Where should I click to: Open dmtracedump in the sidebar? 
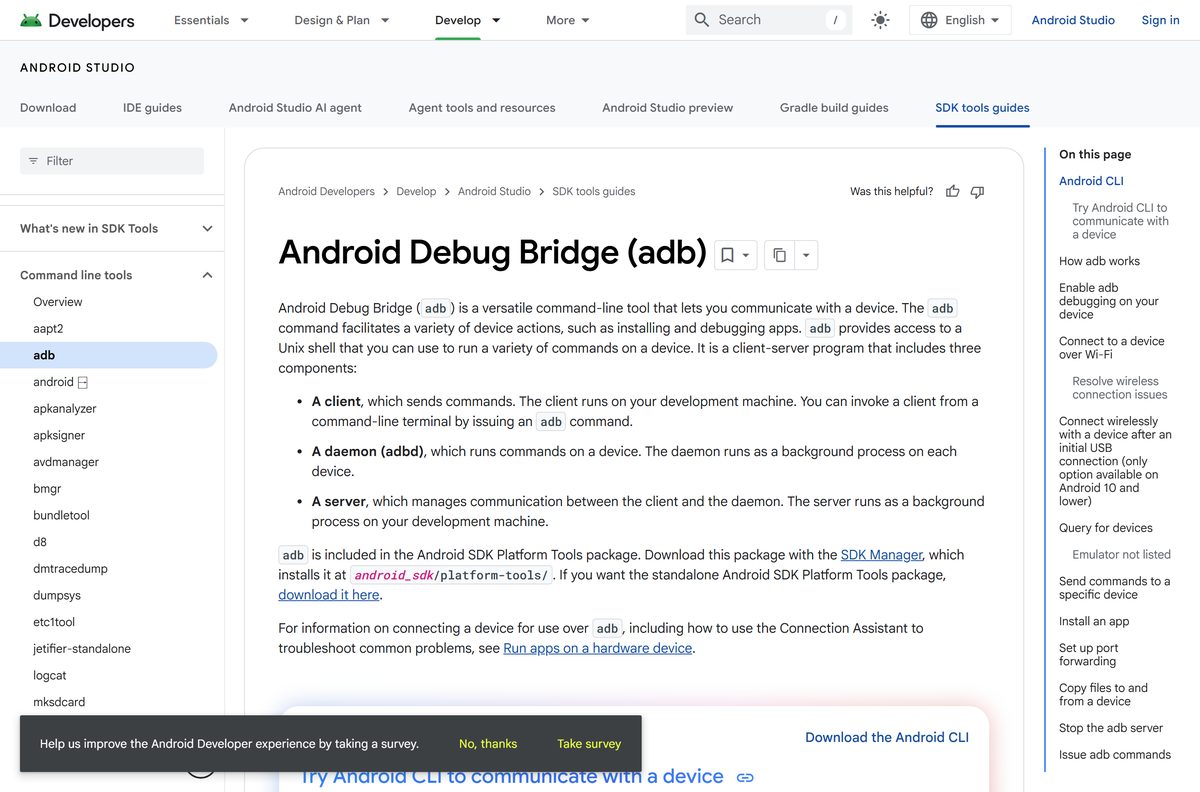point(70,569)
